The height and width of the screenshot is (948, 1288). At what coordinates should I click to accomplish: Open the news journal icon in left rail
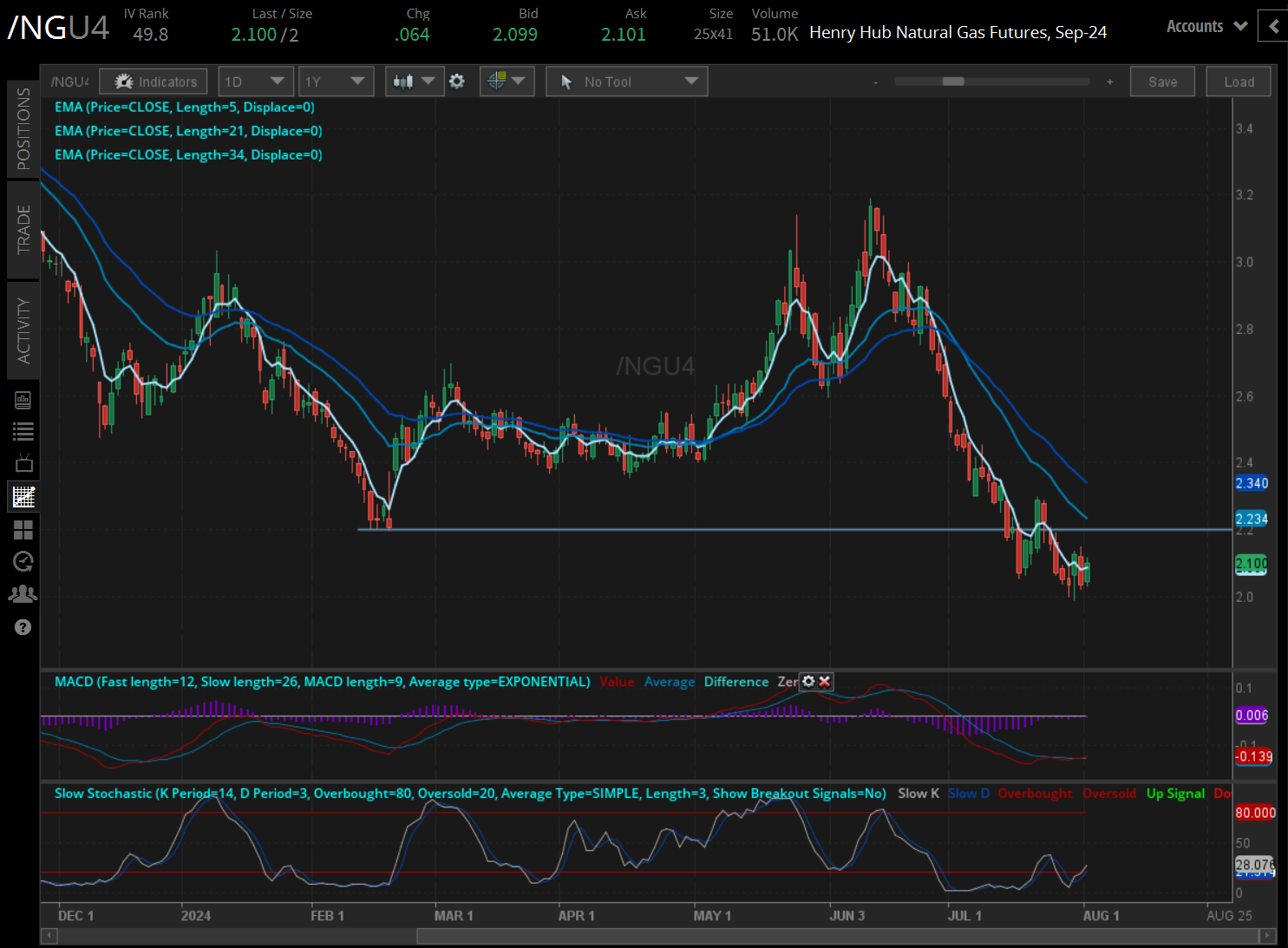(x=23, y=400)
